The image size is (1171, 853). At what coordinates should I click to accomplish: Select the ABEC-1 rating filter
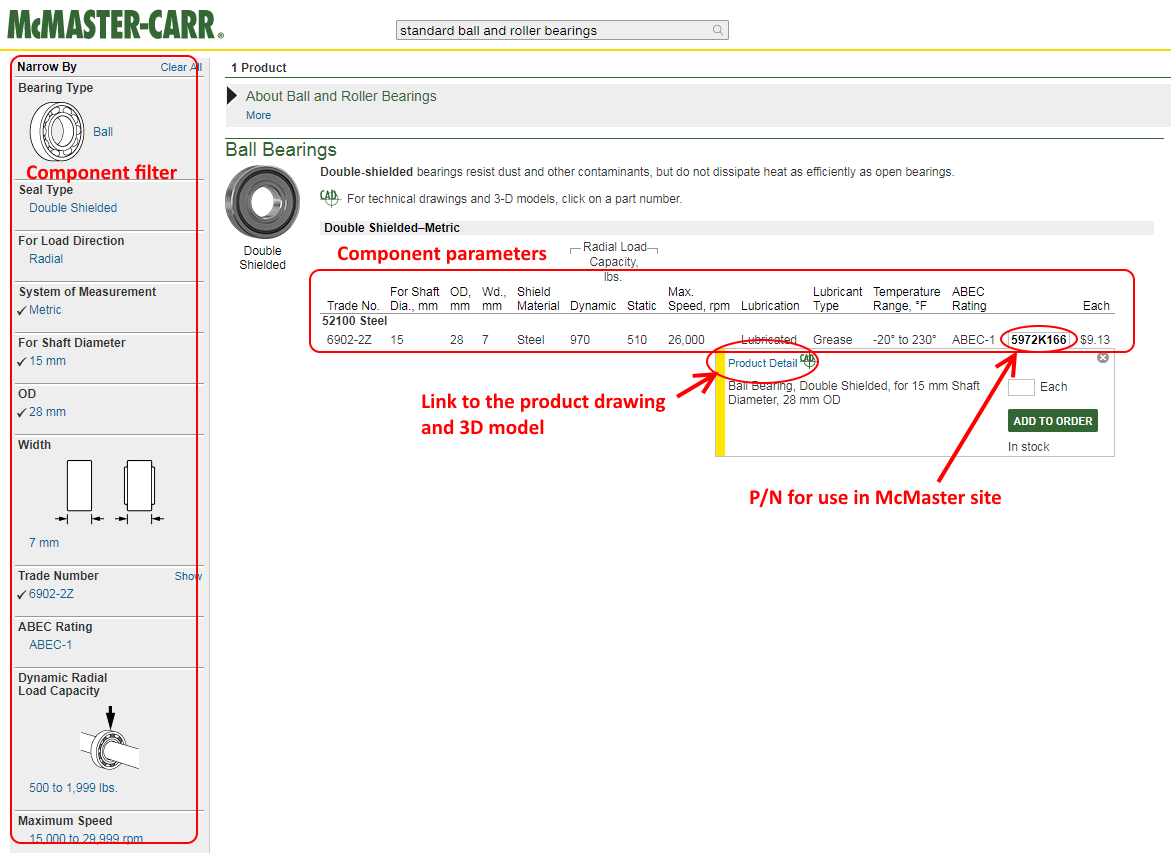click(51, 645)
